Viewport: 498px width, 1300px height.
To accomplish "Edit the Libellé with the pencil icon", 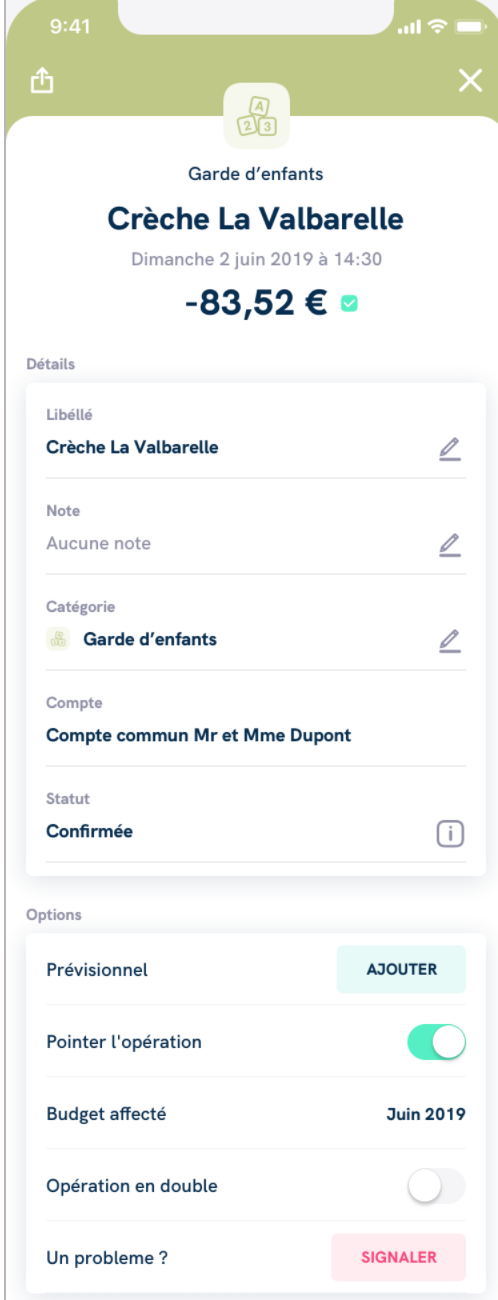I will 449,449.
